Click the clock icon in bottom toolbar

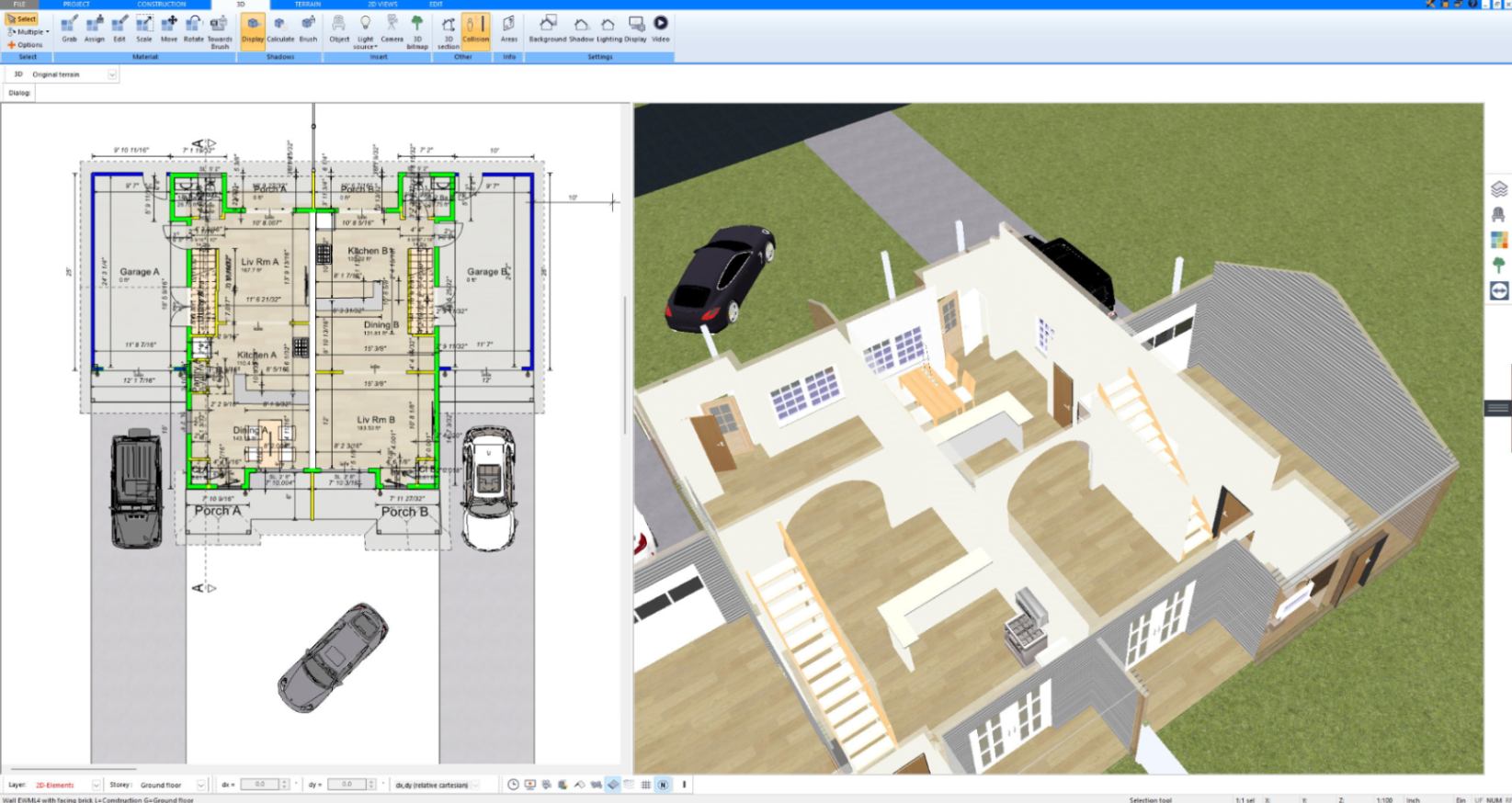coord(514,785)
